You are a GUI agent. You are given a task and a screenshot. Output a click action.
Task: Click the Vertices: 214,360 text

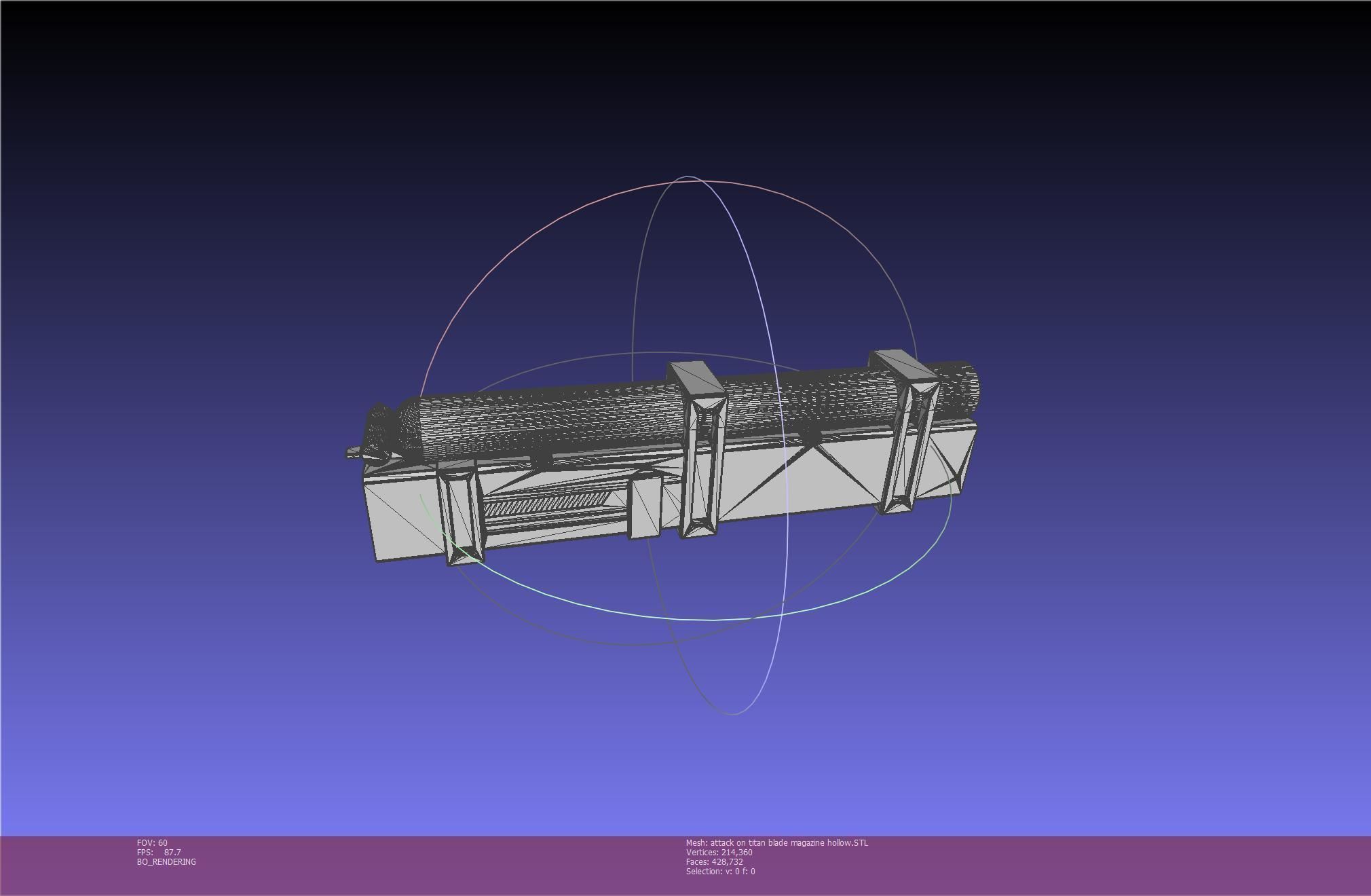pos(719,852)
